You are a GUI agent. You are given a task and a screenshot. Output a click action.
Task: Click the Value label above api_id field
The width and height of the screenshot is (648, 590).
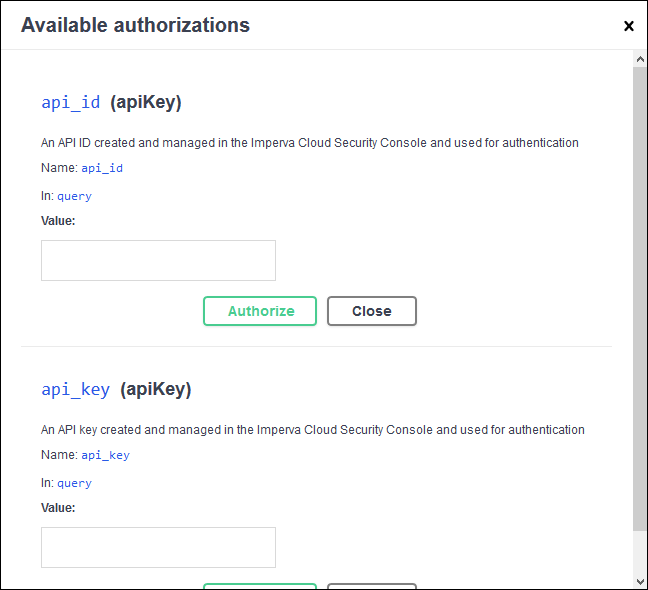click(58, 221)
